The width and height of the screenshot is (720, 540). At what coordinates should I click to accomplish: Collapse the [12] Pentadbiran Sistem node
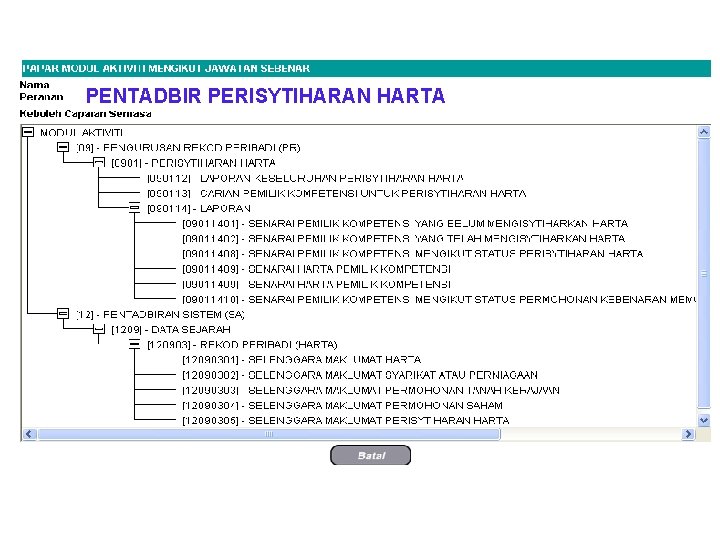click(x=63, y=314)
